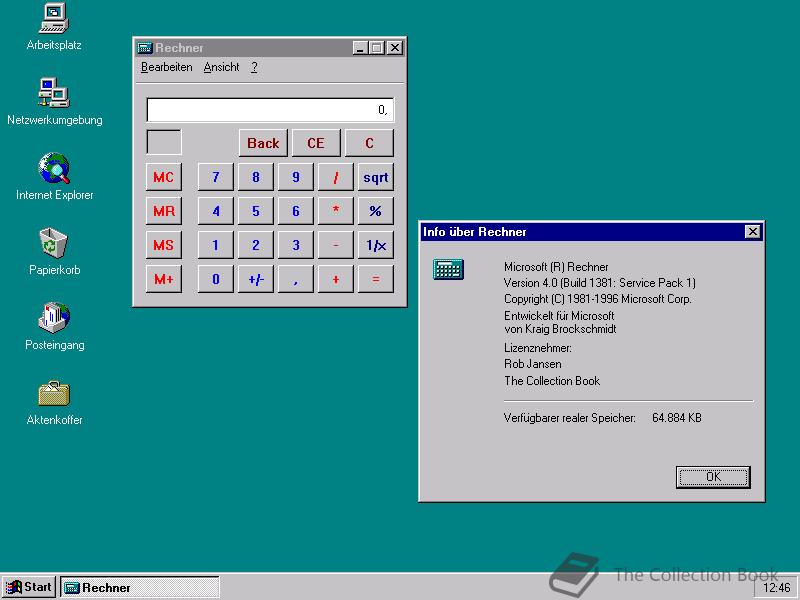Click the 'Rob Jansen' licensee text
Screen dimensions: 800x600
(x=533, y=364)
